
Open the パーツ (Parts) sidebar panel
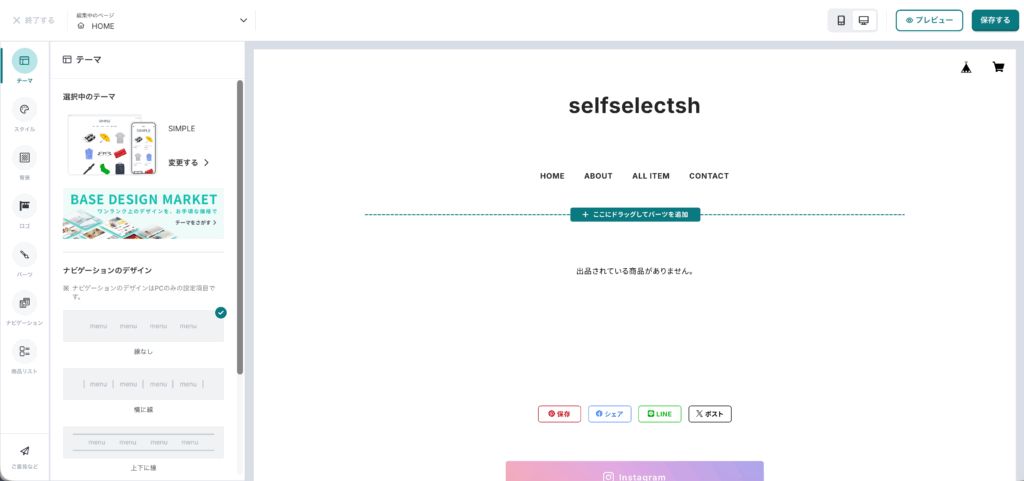(x=25, y=255)
